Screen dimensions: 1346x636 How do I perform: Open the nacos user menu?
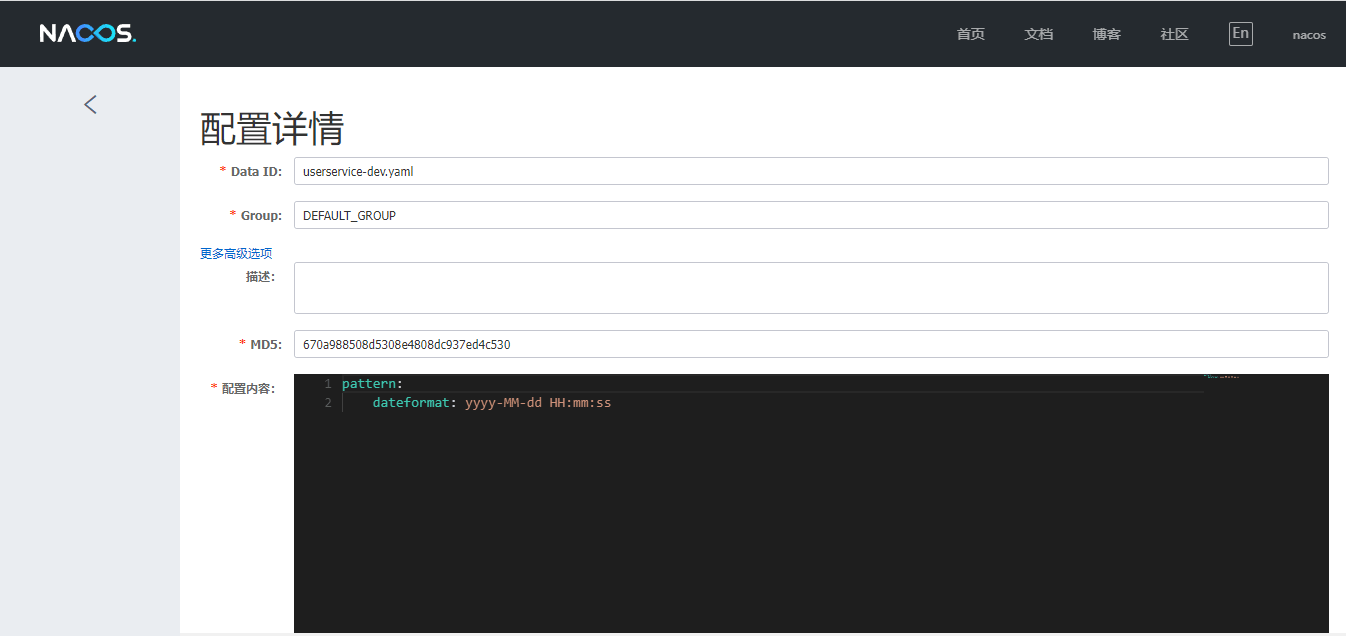pos(1308,35)
